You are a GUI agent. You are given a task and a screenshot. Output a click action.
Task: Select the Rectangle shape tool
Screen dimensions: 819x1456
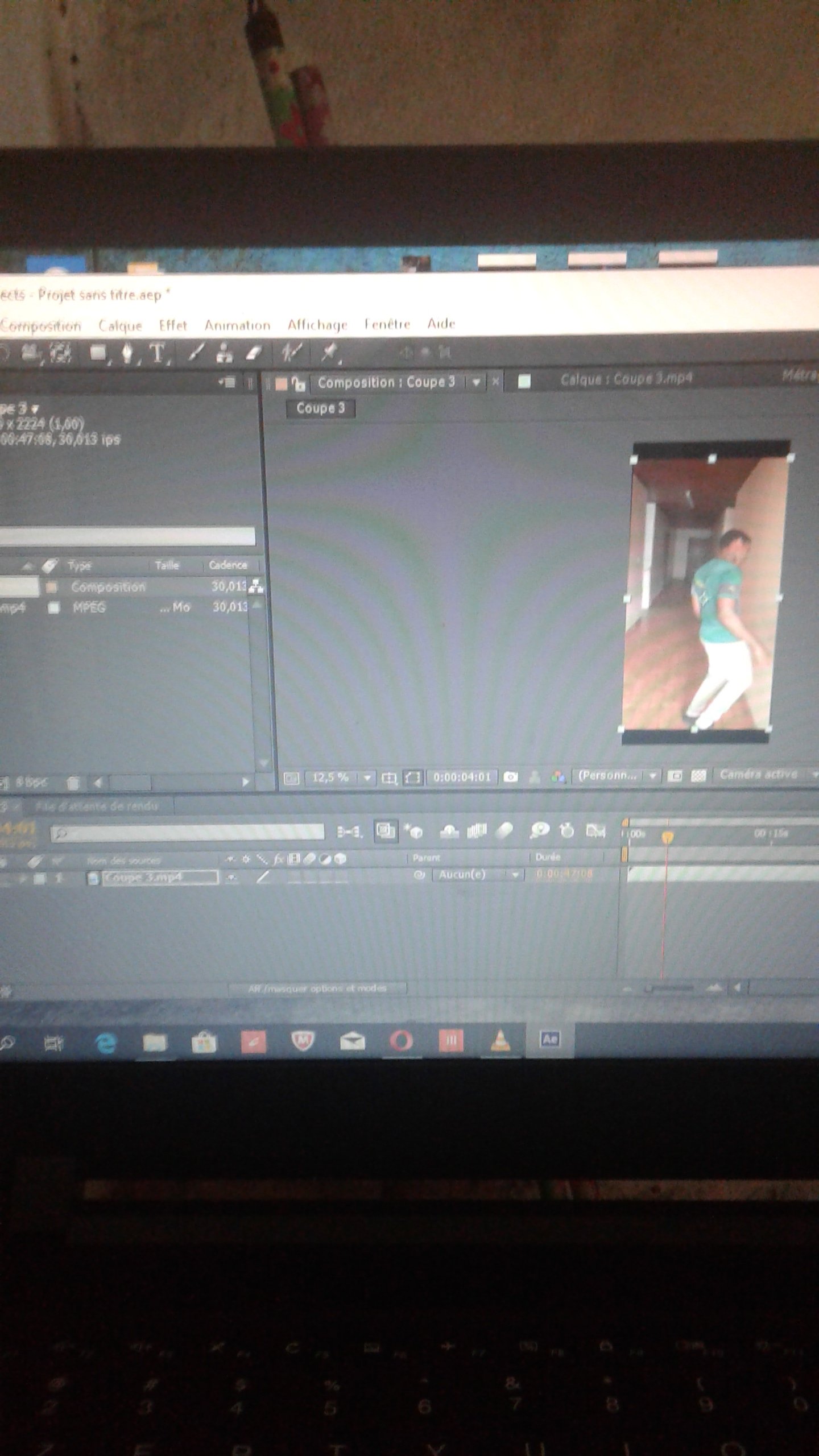tap(98, 353)
